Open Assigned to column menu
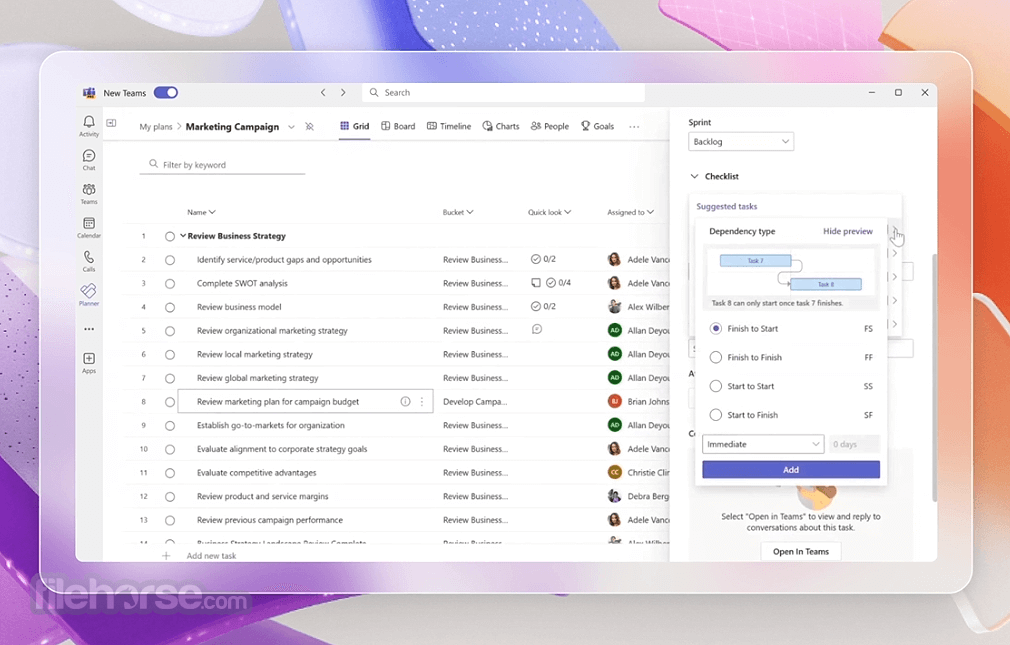Viewport: 1010px width, 645px height. 631,212
